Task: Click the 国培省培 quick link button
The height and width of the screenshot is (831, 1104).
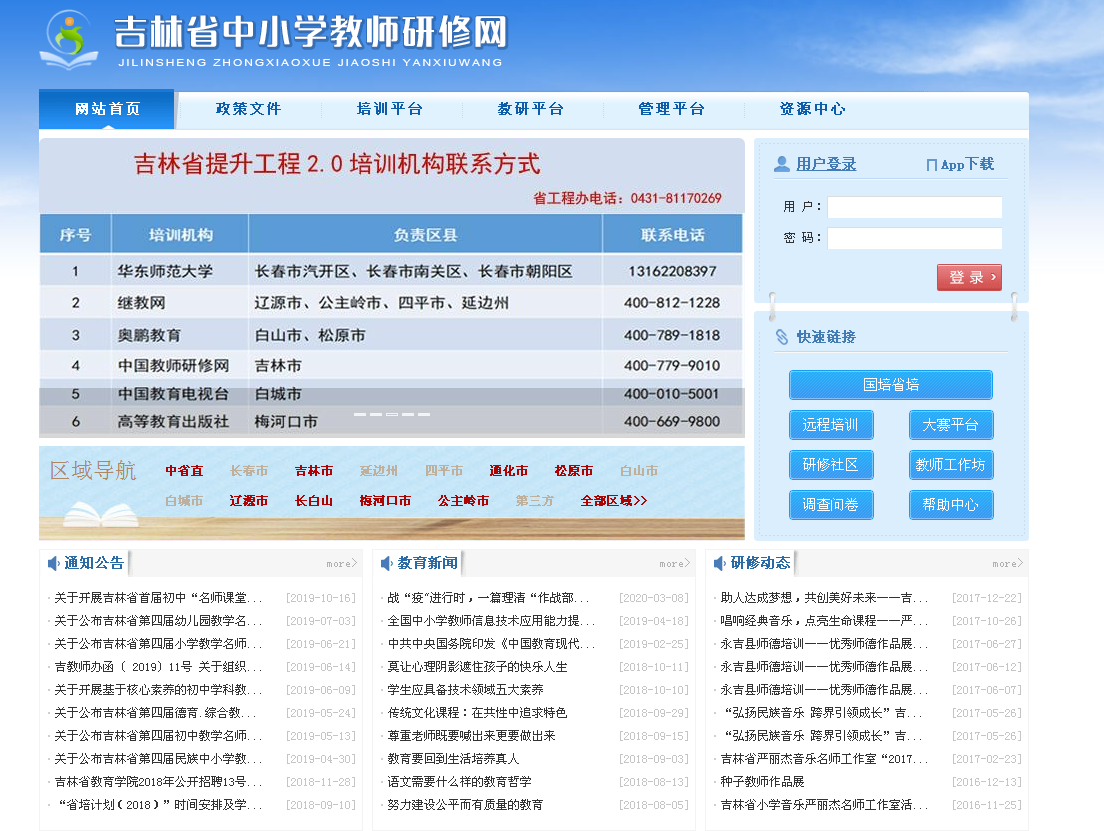Action: click(890, 385)
